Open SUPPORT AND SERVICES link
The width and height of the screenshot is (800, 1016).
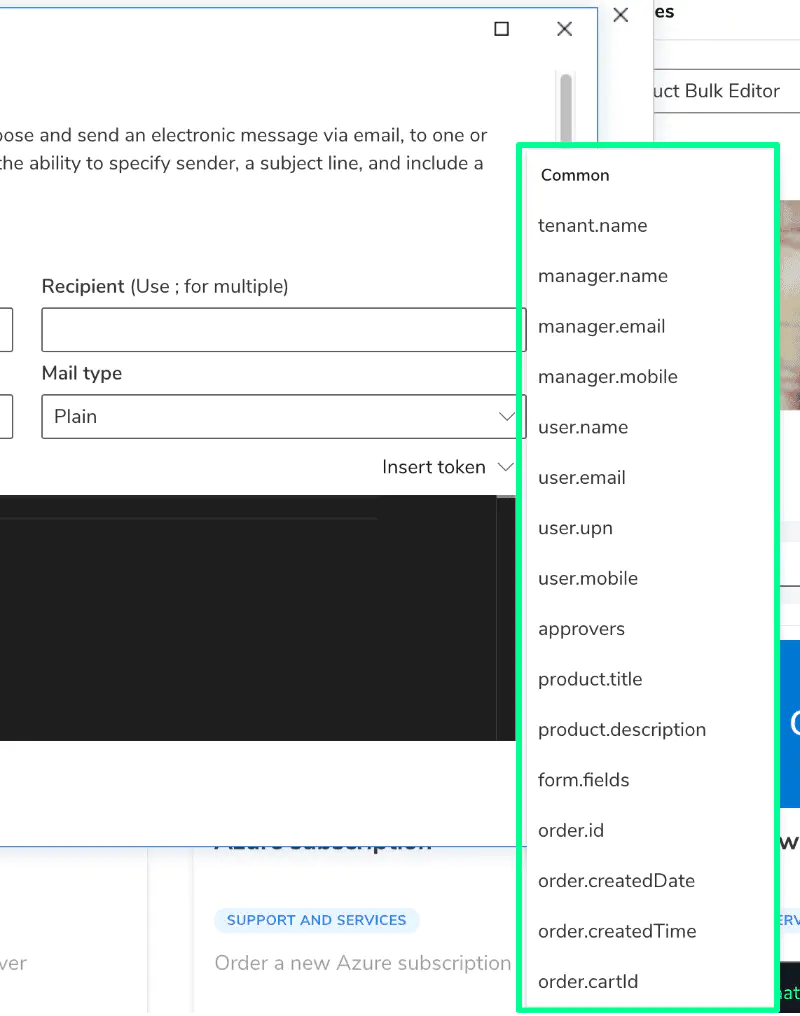[316, 920]
